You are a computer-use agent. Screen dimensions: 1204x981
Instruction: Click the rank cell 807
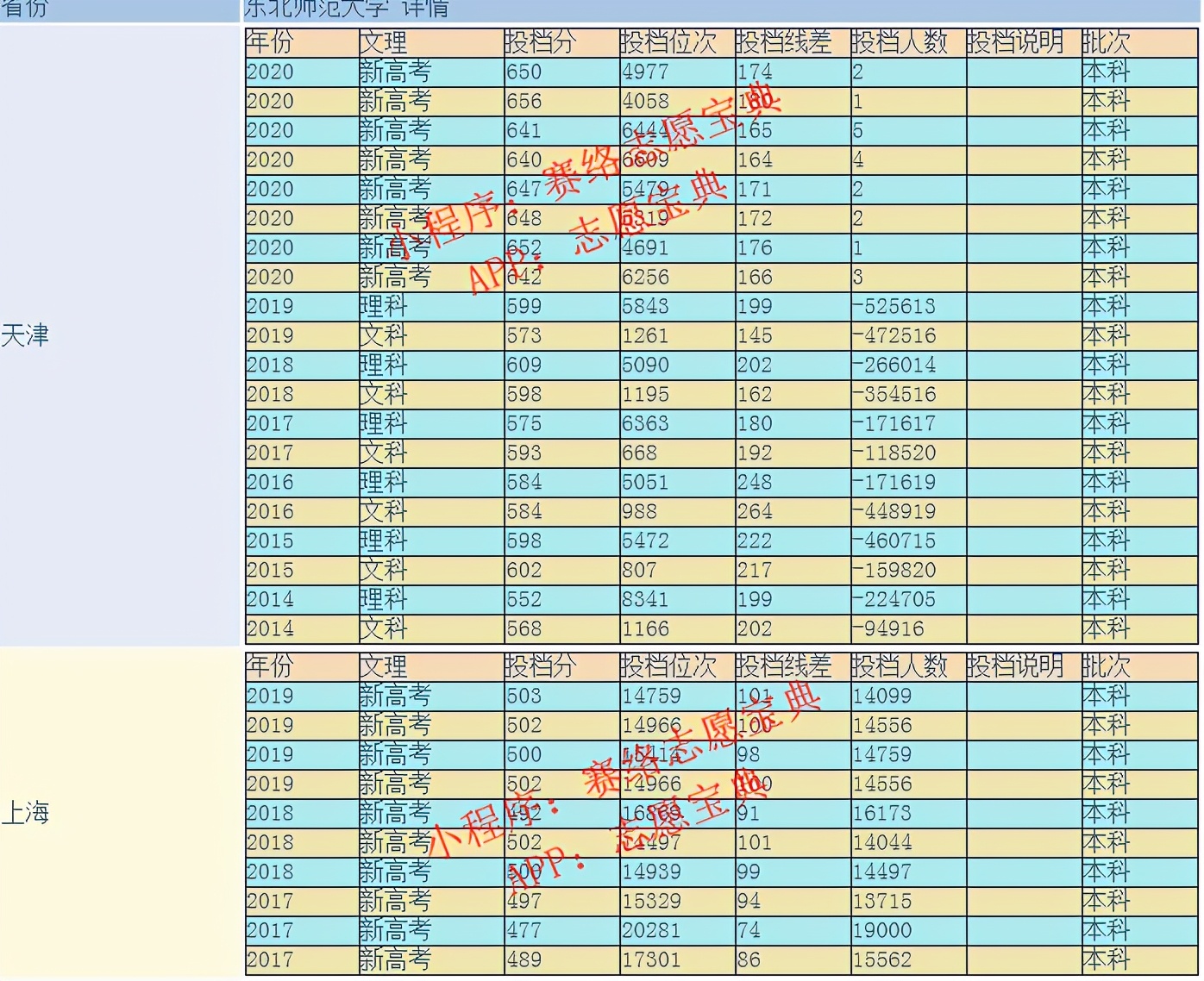point(677,570)
